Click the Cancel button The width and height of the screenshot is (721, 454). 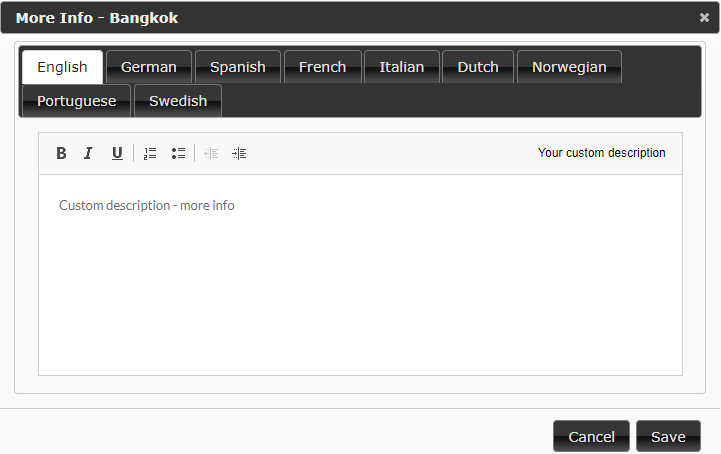[591, 436]
